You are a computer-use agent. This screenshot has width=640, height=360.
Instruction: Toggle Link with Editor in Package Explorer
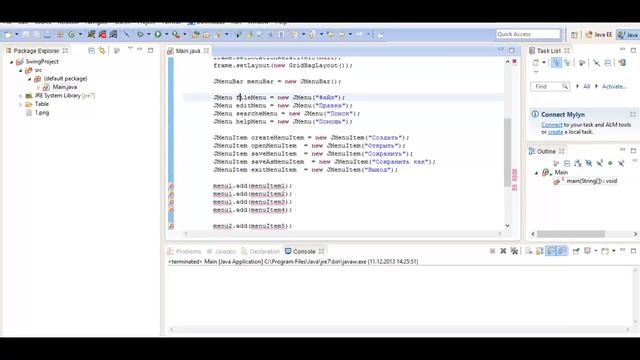tap(102, 51)
